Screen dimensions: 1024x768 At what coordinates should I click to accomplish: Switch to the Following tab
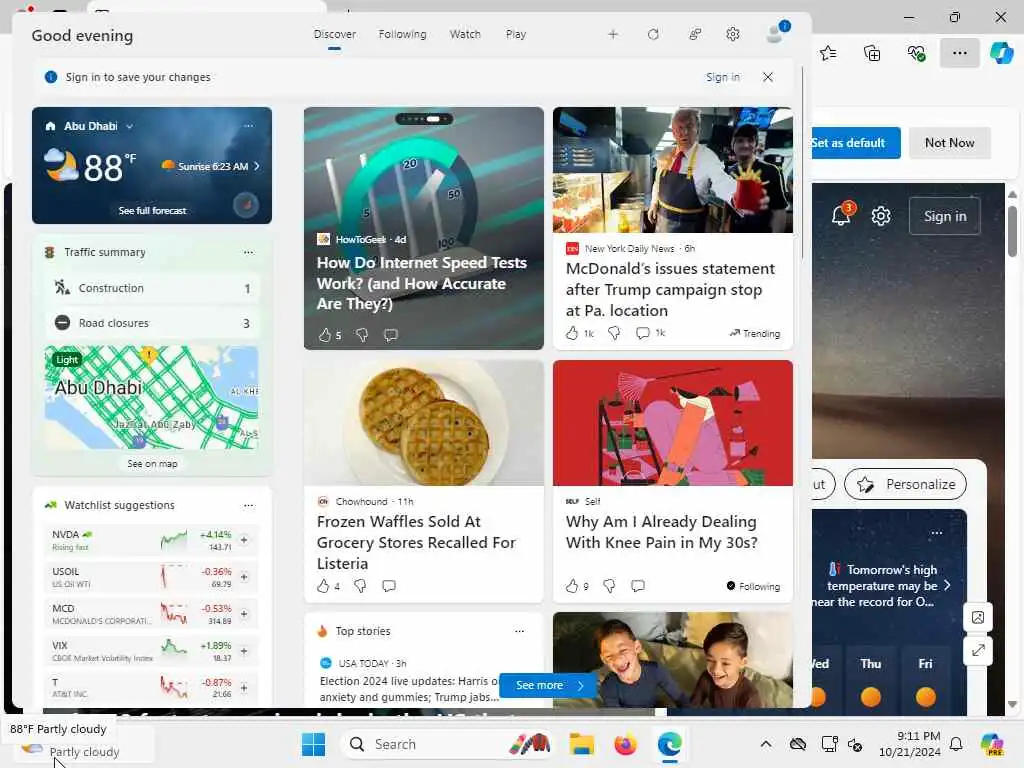coord(402,35)
